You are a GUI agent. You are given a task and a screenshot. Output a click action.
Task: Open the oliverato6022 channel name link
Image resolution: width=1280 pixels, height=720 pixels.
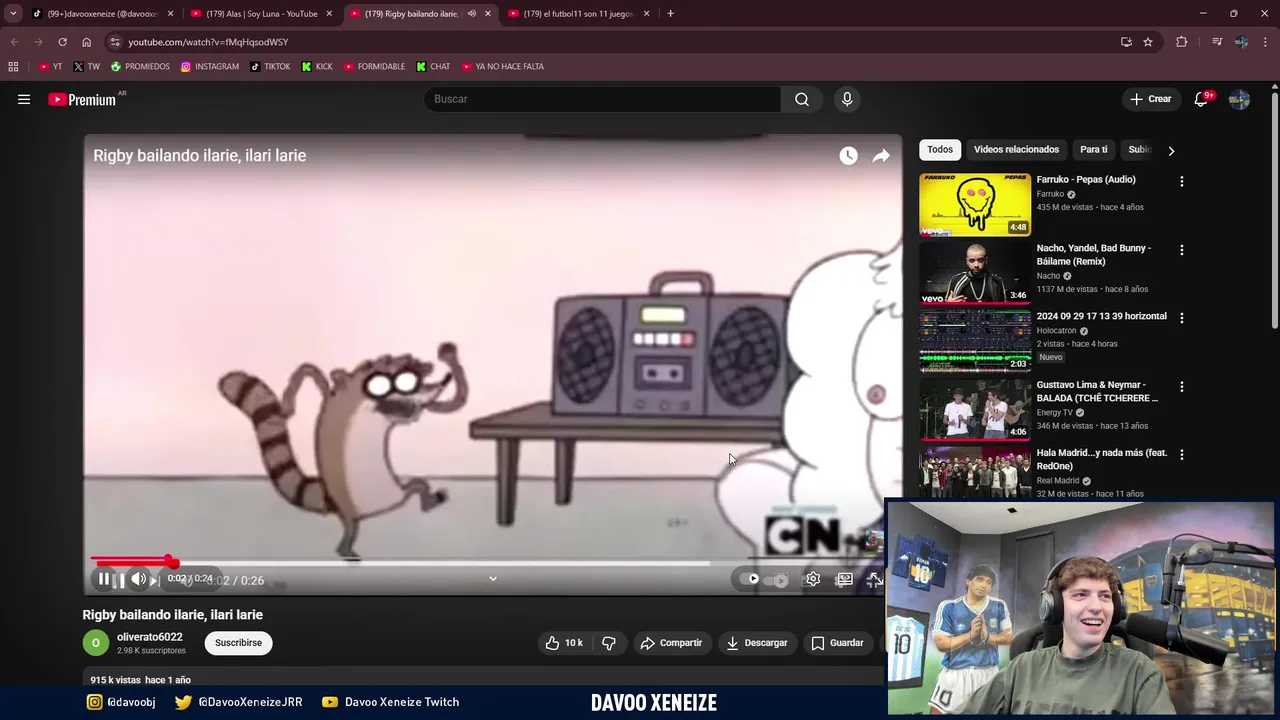[149, 637]
